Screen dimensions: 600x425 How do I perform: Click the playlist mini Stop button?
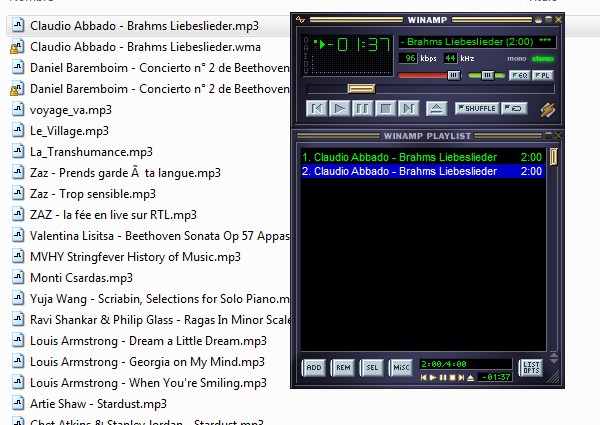[x=452, y=378]
